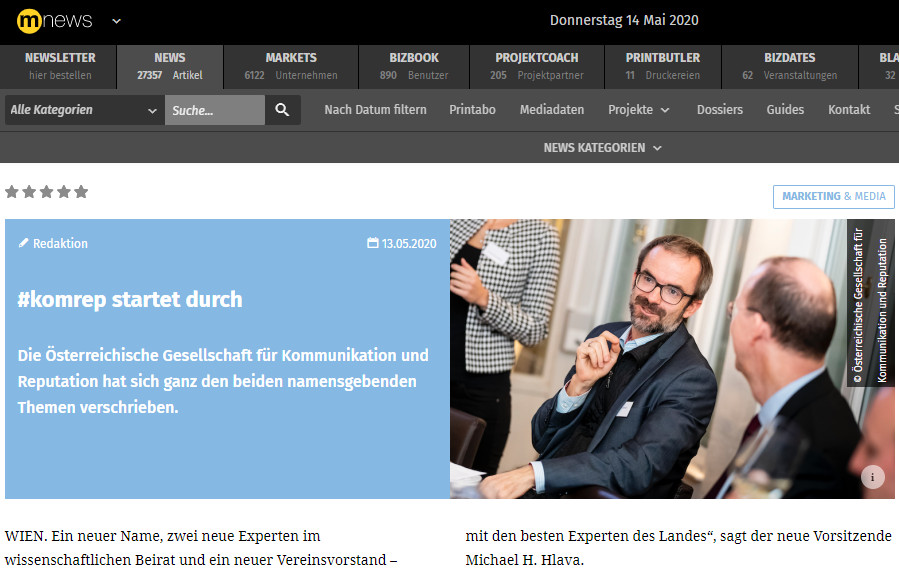The image size is (899, 574).
Task: Click the magnifier search button
Action: click(282, 110)
